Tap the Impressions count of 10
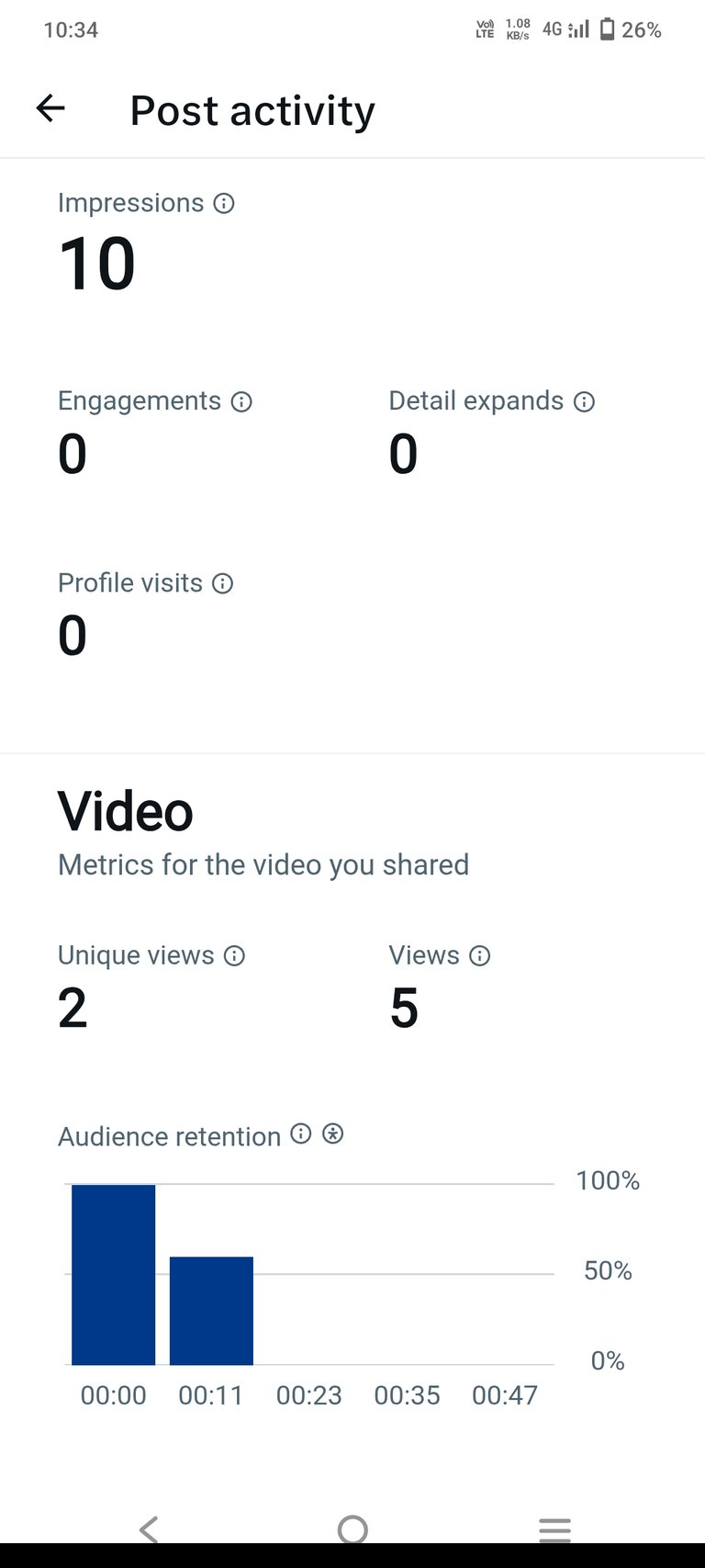The width and height of the screenshot is (705, 1568). coord(97,265)
